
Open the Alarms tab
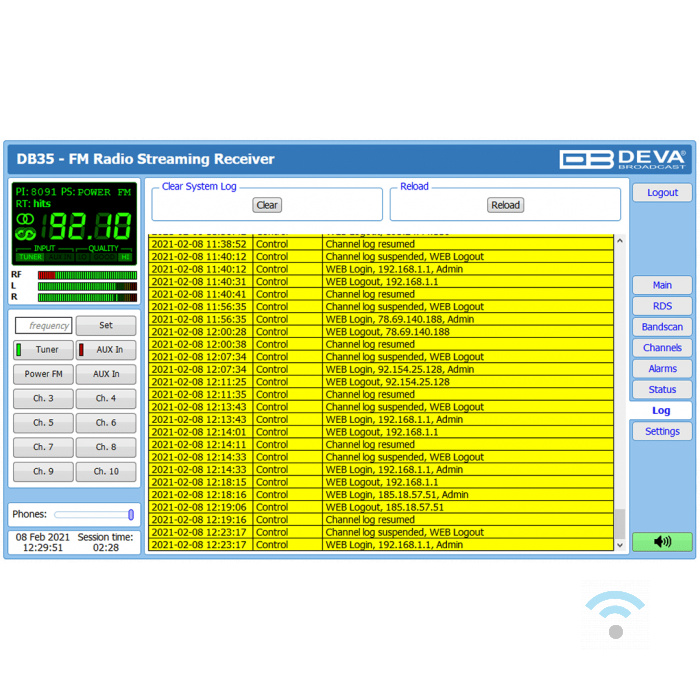click(x=662, y=369)
